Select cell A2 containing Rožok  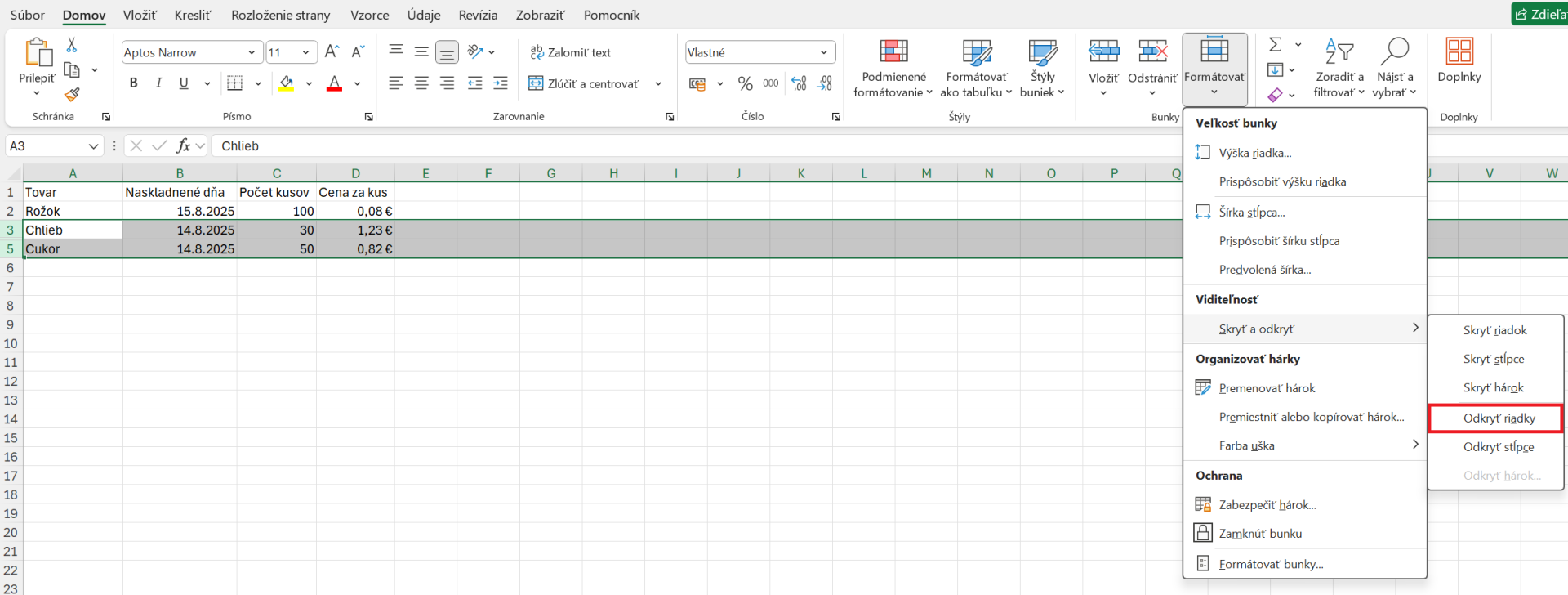click(x=73, y=211)
